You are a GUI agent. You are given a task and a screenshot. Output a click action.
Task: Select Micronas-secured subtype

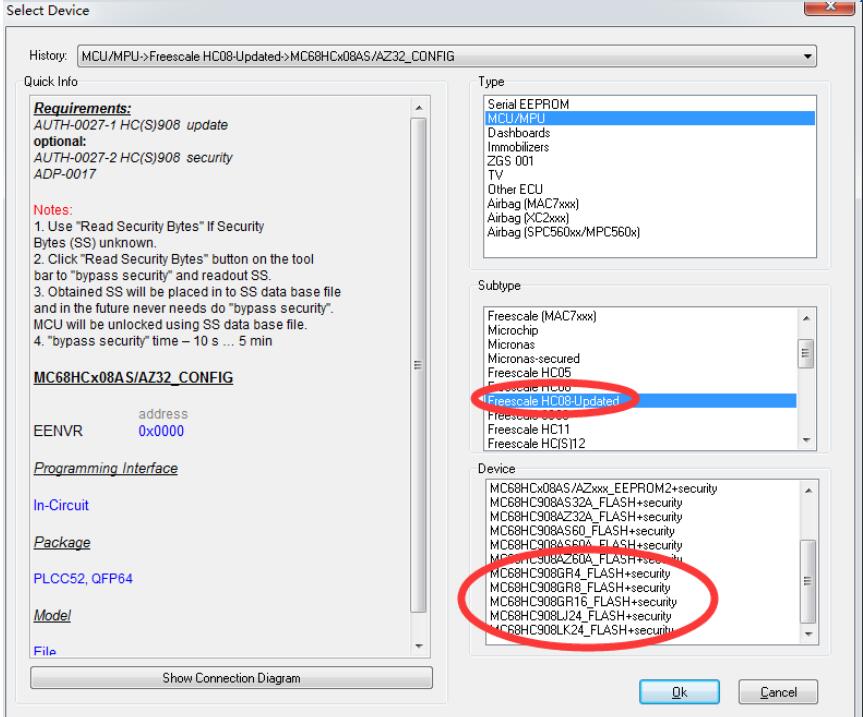tap(641, 359)
